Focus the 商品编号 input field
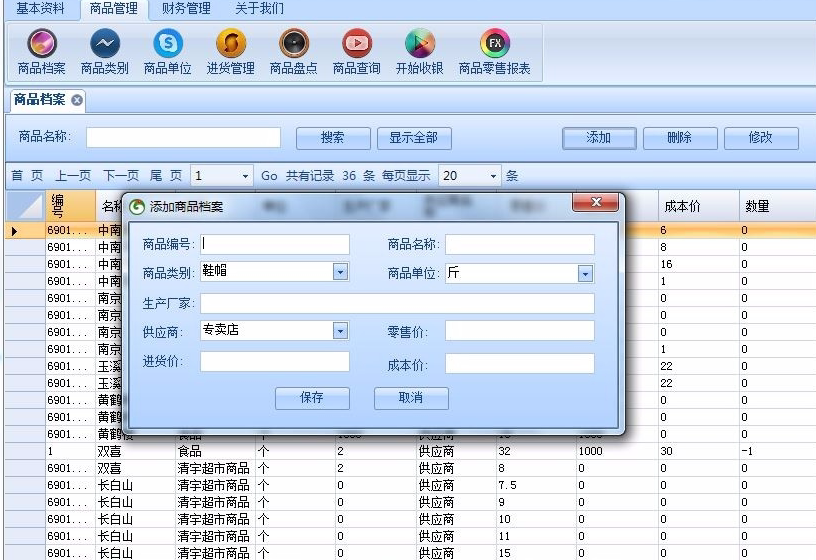The width and height of the screenshot is (816, 560). (x=275, y=244)
